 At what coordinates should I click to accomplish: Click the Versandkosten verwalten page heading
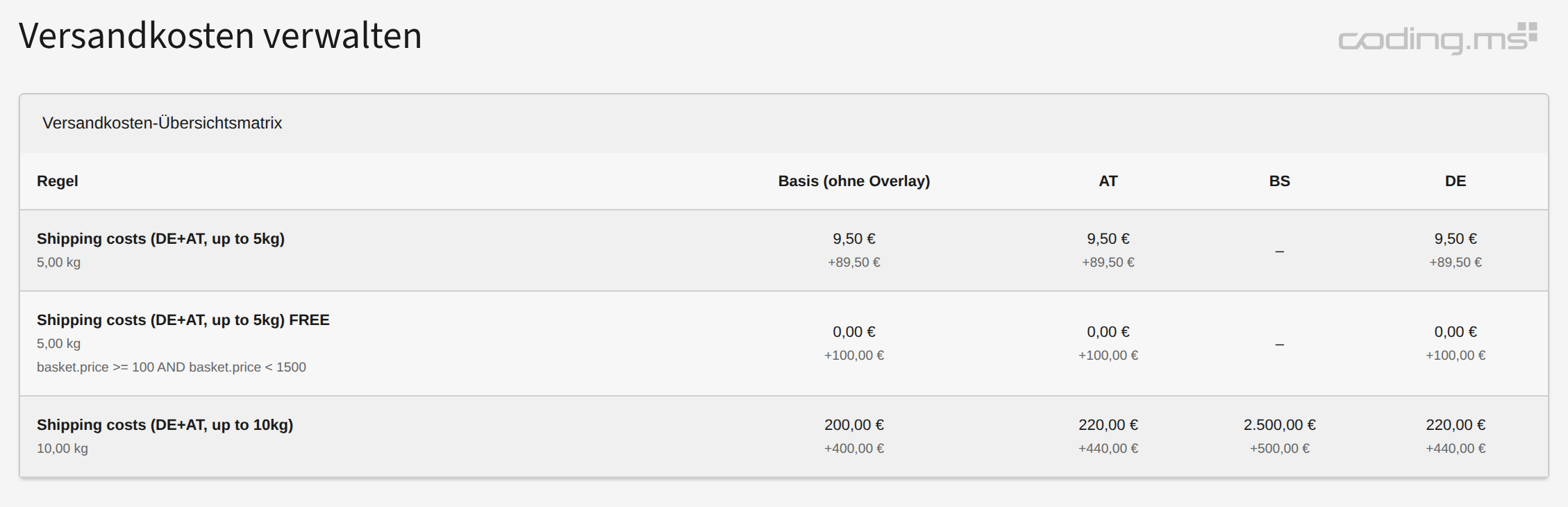click(x=220, y=35)
